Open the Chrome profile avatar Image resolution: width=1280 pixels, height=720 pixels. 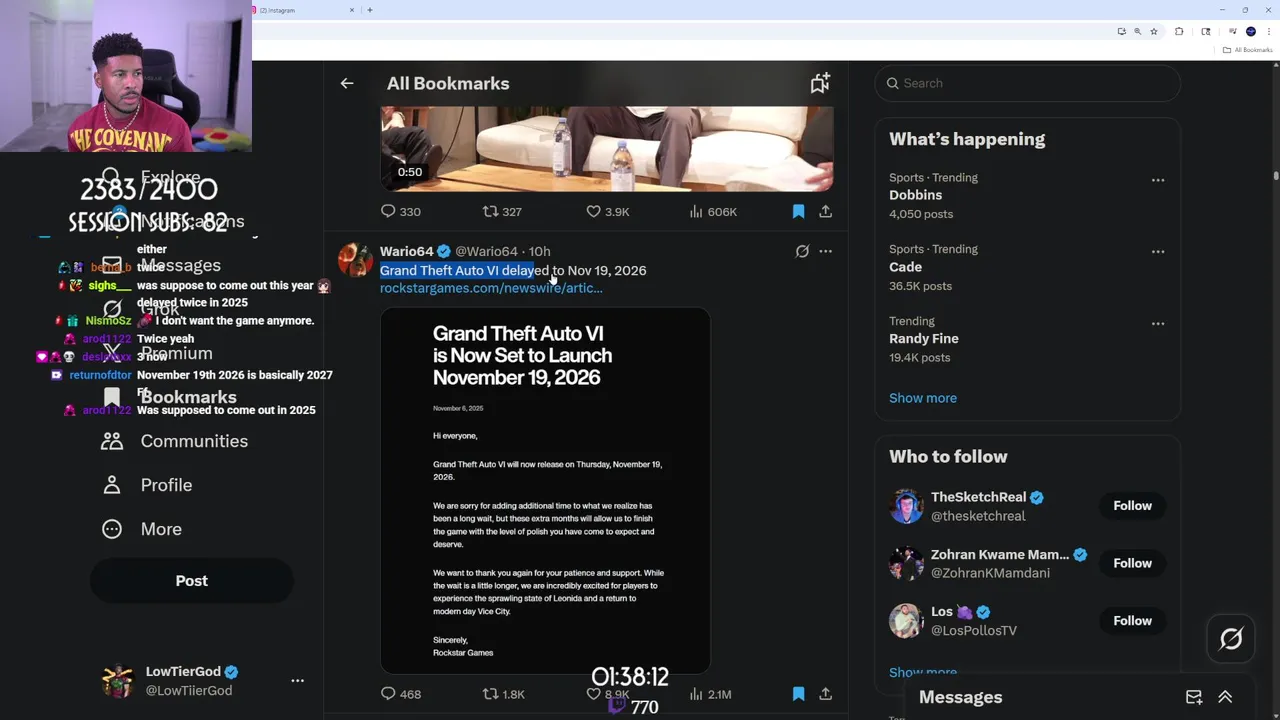point(1251,31)
